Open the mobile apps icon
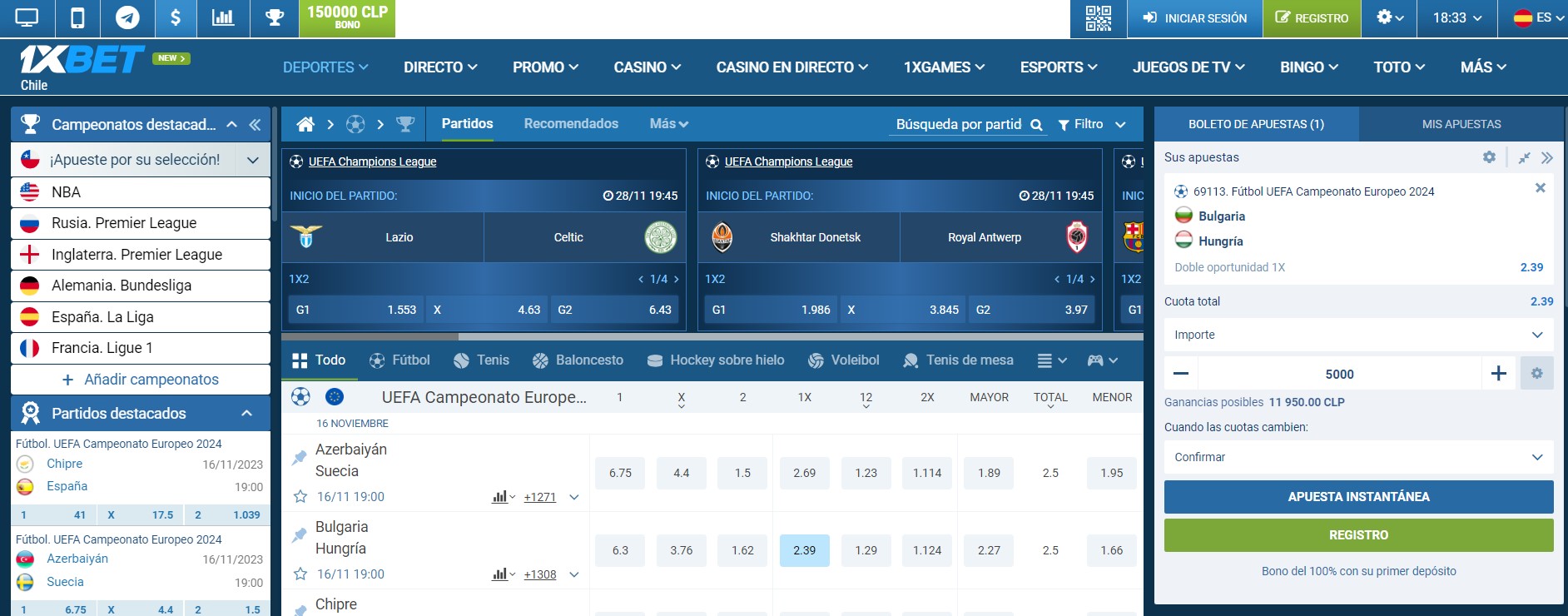The width and height of the screenshot is (1568, 616). click(77, 17)
